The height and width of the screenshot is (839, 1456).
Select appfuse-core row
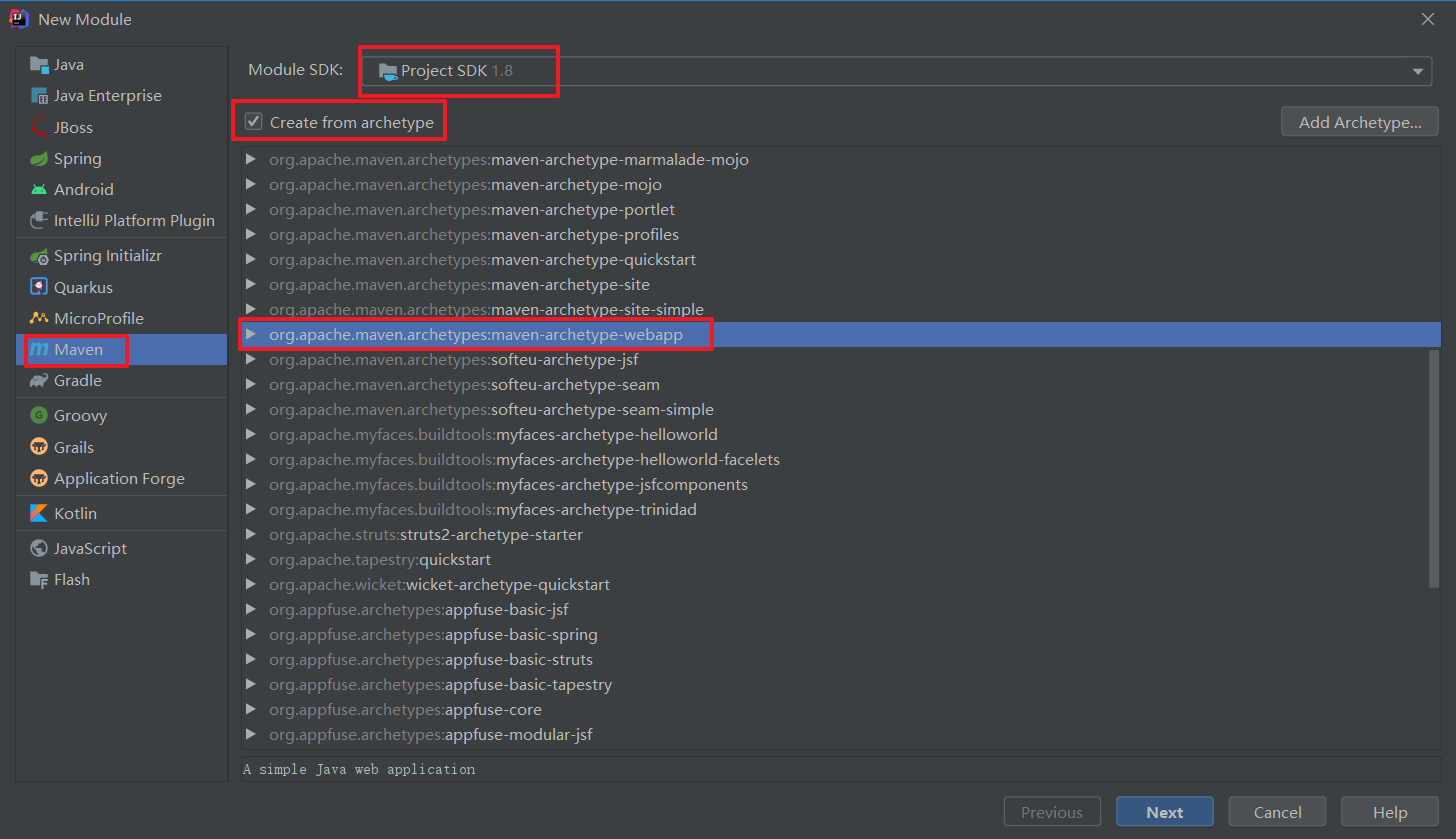pos(841,710)
